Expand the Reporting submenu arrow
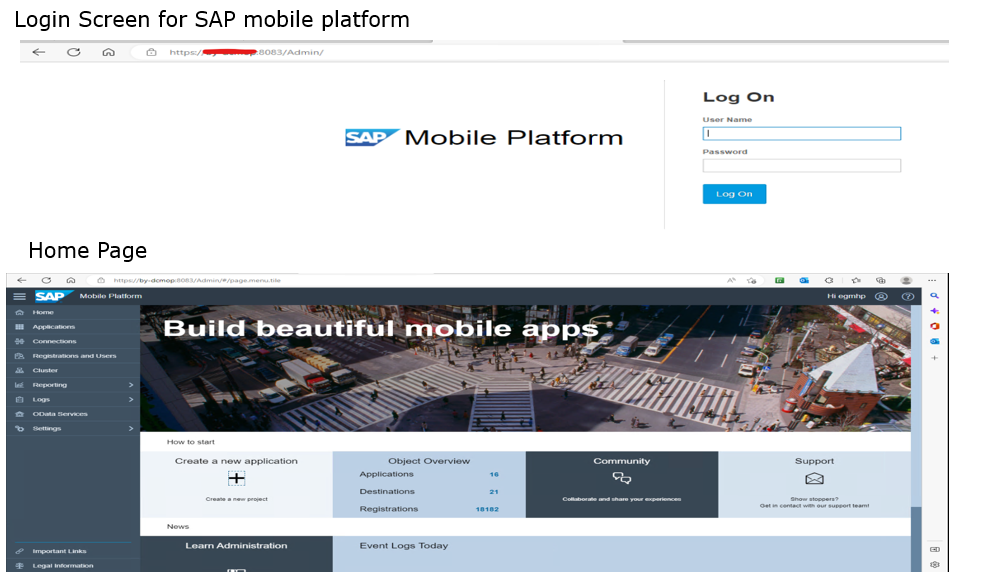 (x=131, y=385)
